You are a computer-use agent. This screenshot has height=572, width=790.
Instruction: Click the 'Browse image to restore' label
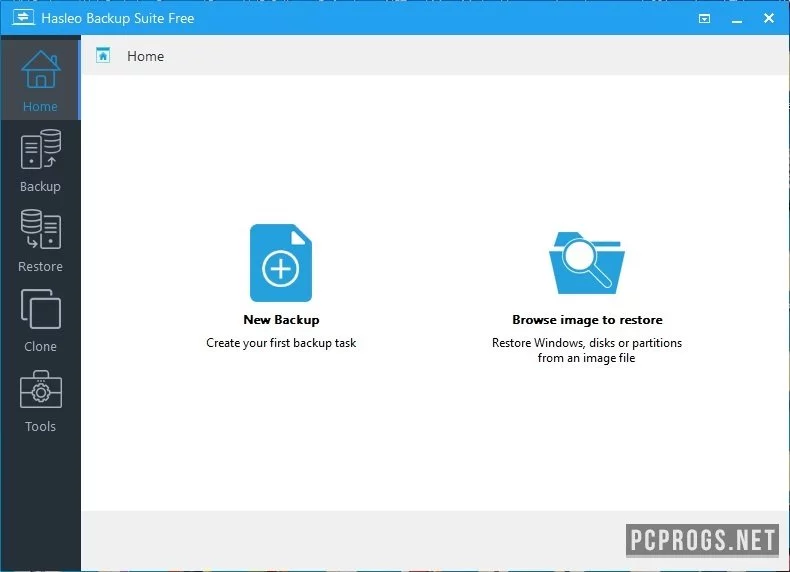[587, 320]
